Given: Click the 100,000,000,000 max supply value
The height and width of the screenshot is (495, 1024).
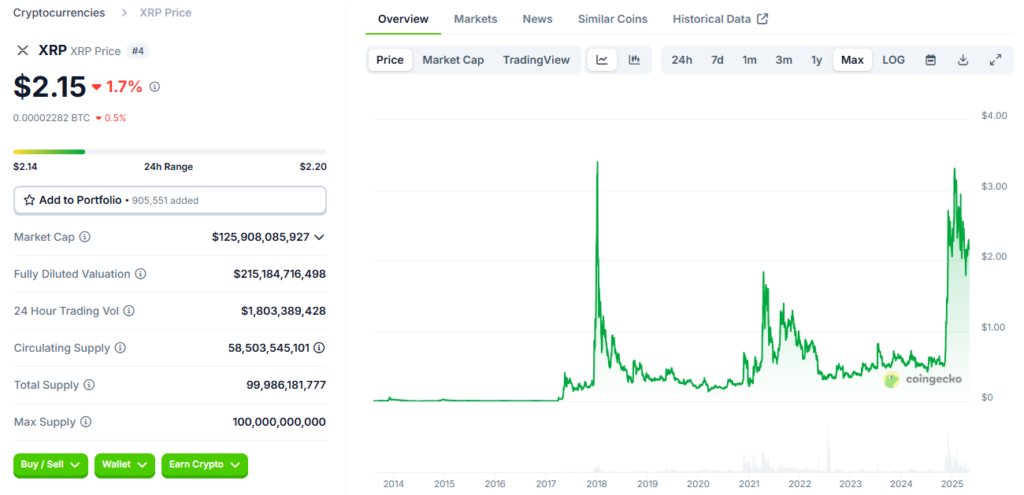Looking at the screenshot, I should (279, 422).
